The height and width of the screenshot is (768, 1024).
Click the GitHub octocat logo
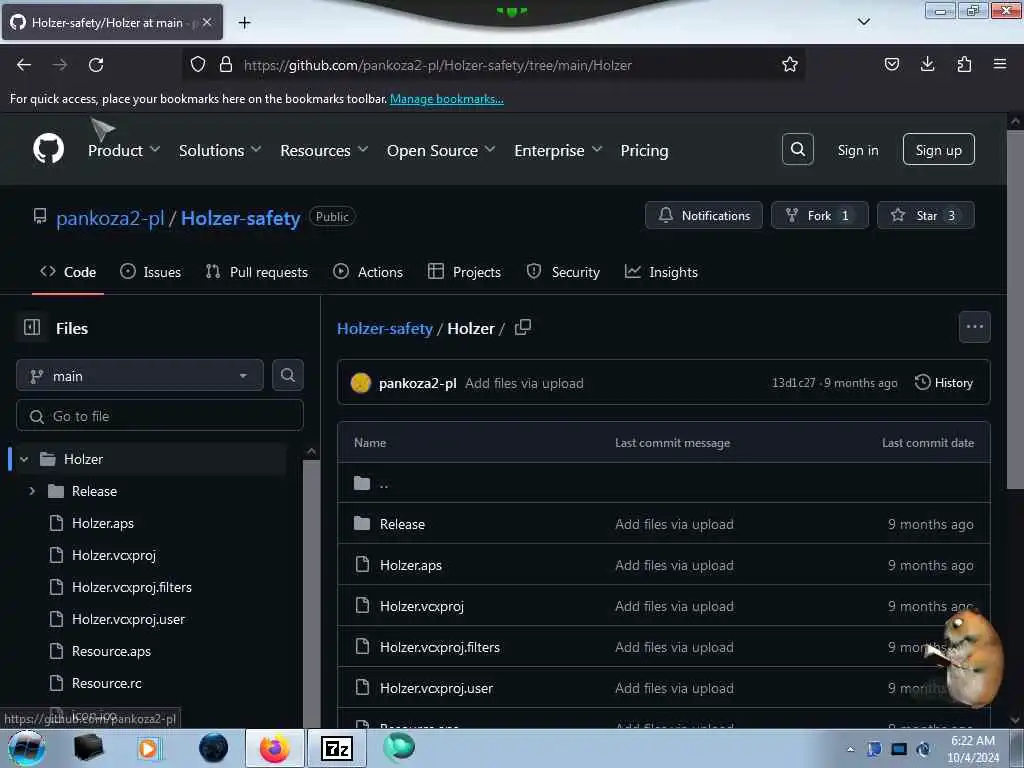click(x=48, y=149)
